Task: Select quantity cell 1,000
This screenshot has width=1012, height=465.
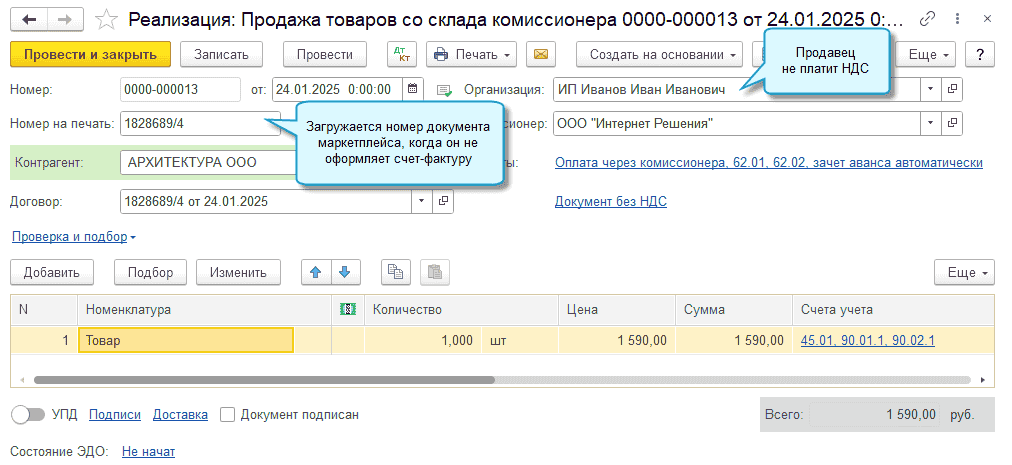Action: click(423, 340)
